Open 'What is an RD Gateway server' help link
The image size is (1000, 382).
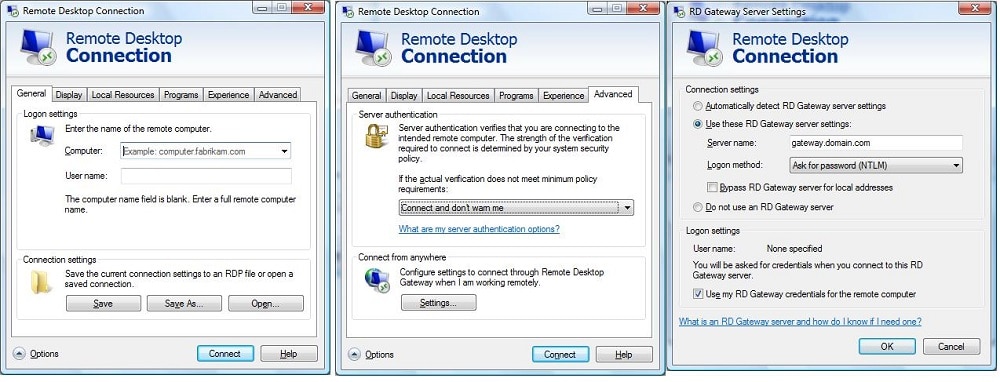pos(800,321)
